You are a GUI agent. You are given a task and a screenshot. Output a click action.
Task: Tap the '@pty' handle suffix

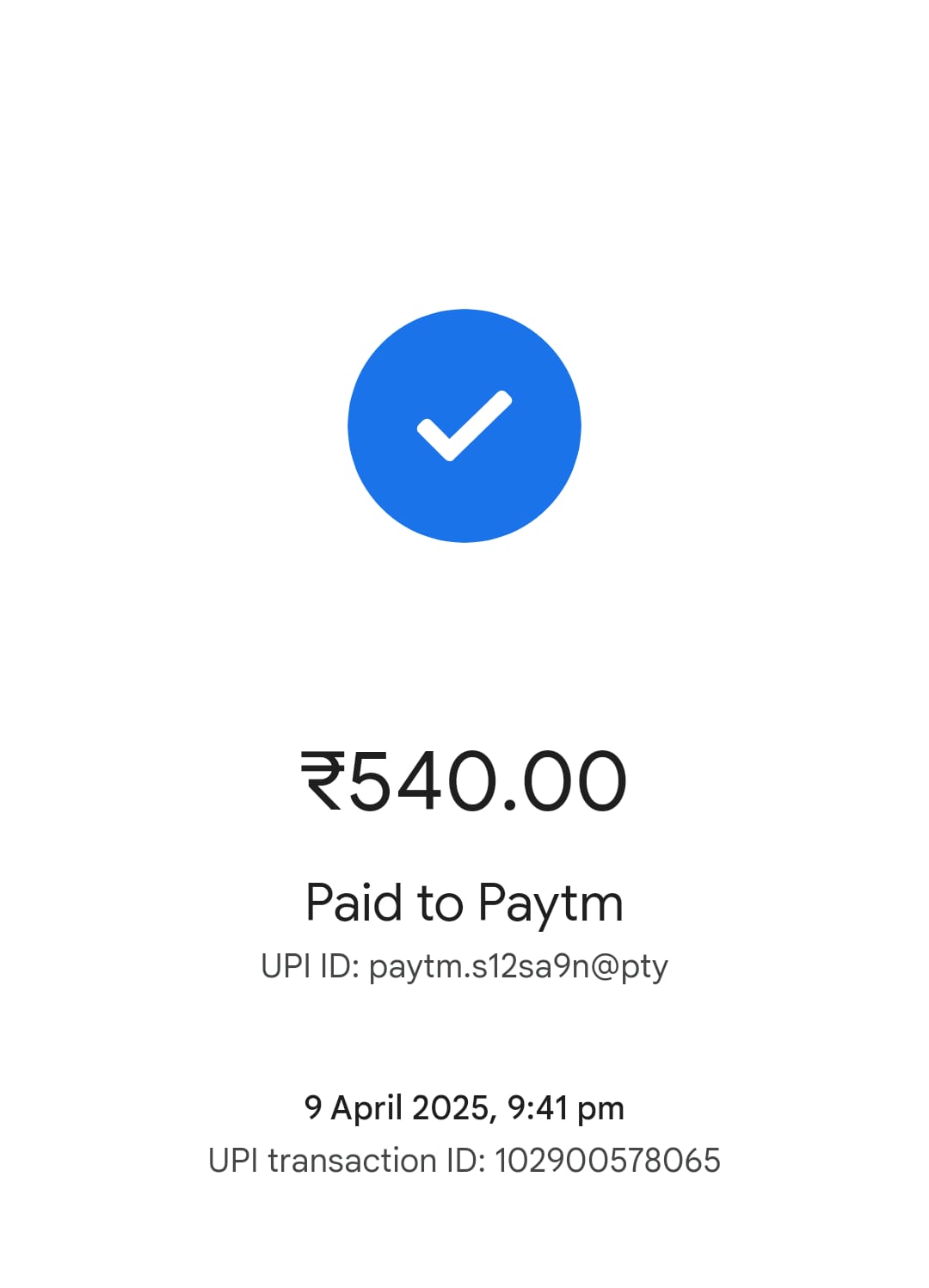[x=630, y=968]
